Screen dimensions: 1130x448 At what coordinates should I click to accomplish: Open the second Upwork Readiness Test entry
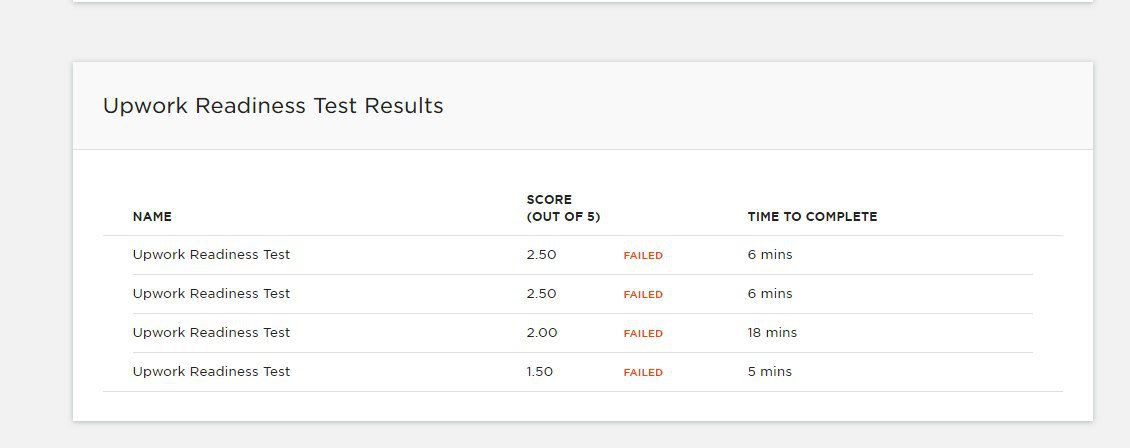pyautogui.click(x=211, y=293)
